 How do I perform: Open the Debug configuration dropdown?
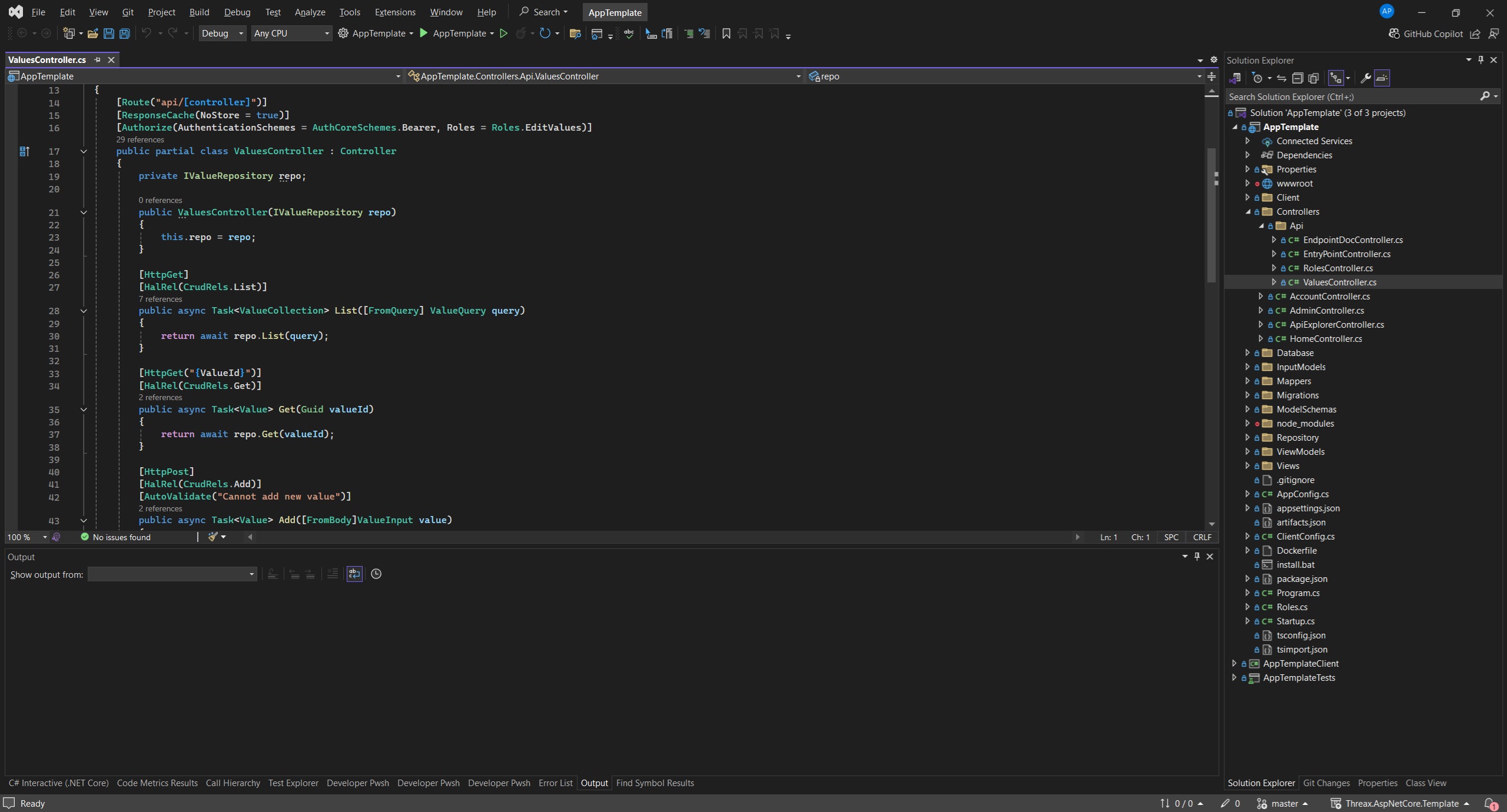point(222,34)
